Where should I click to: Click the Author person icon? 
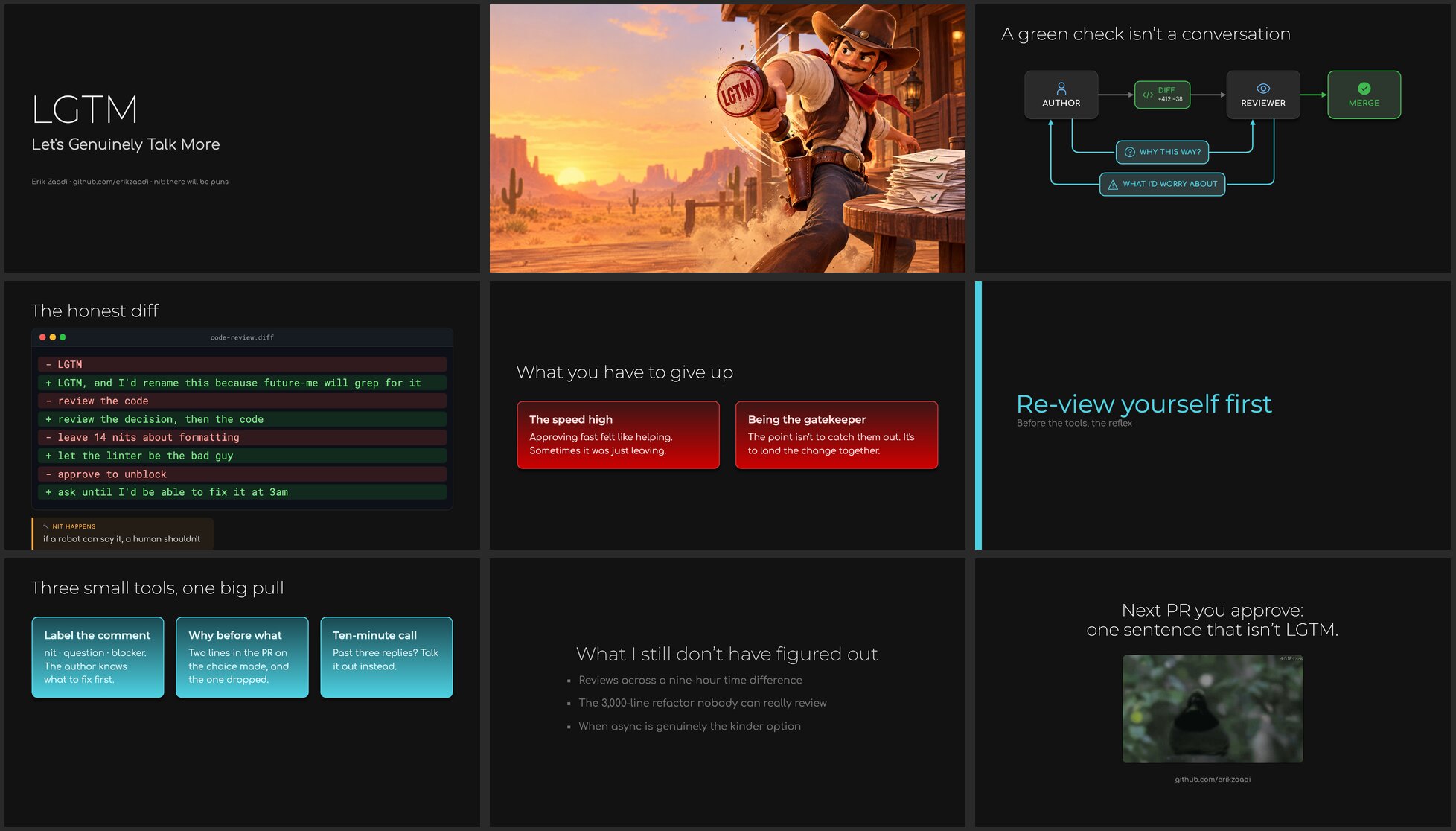[1061, 89]
